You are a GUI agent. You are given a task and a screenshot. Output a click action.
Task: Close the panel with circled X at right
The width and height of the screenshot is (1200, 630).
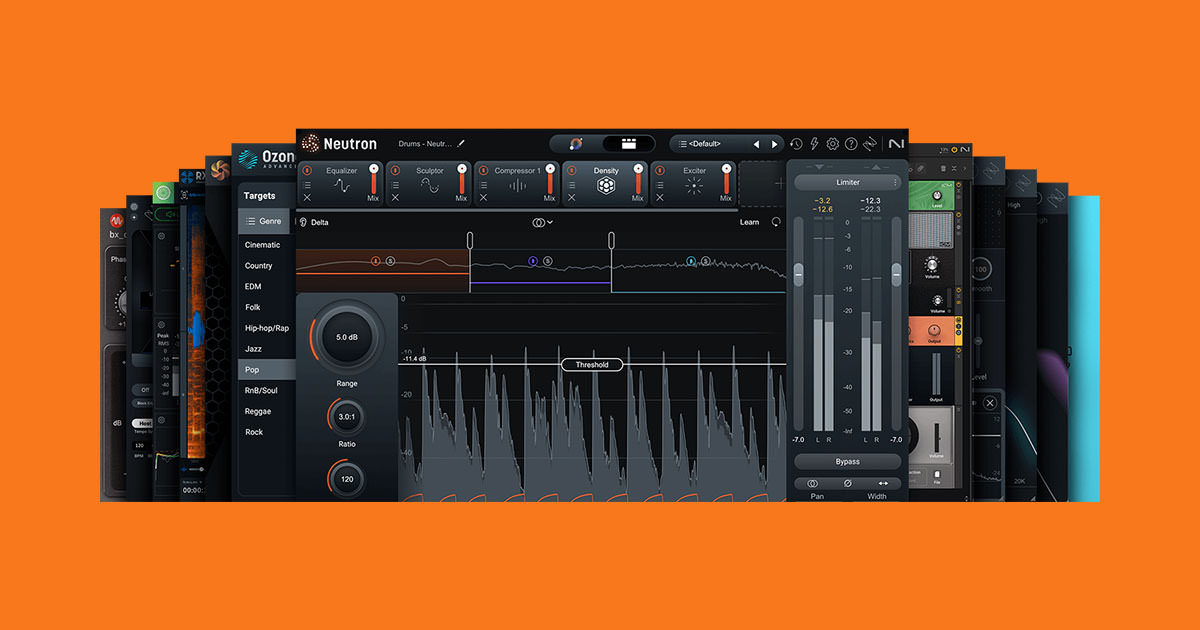pos(989,402)
